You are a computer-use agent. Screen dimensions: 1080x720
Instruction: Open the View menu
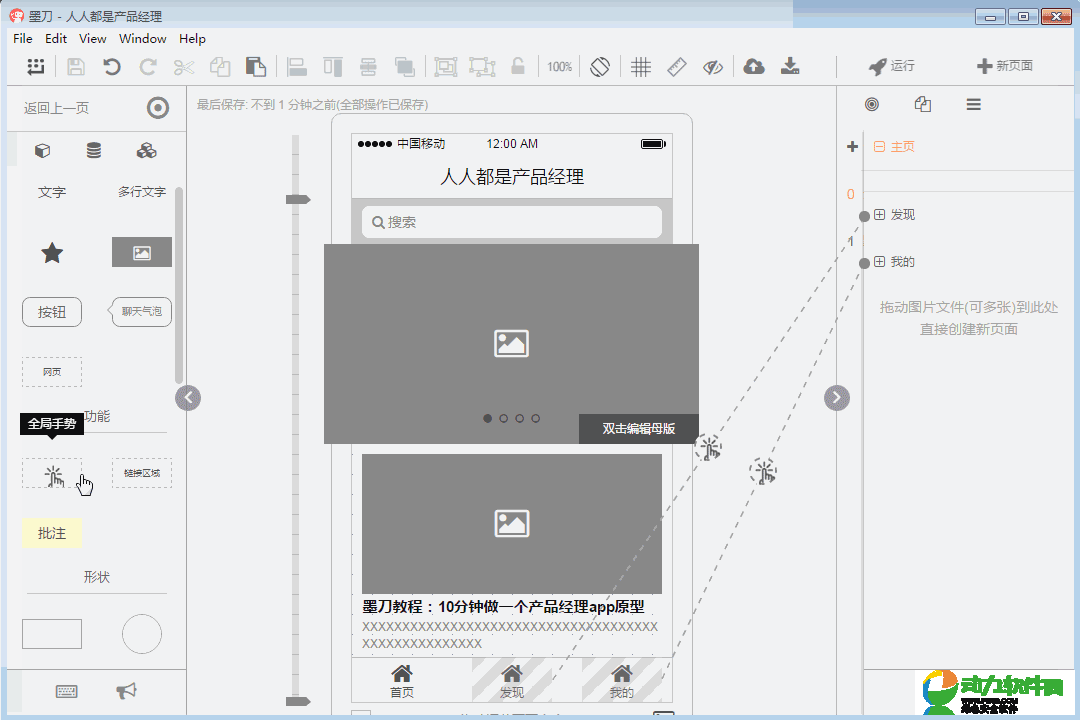pos(92,39)
